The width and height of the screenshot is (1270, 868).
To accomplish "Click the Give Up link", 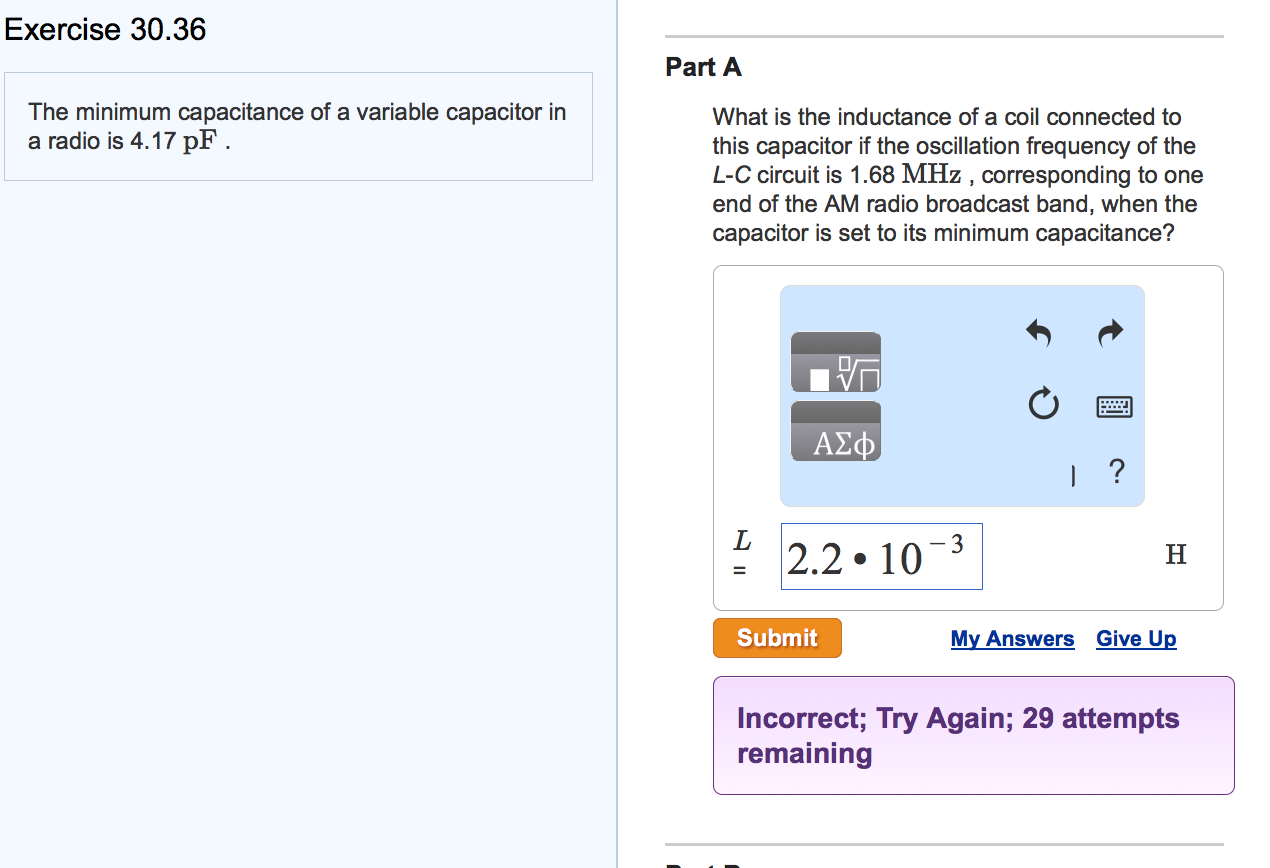I will click(x=1136, y=638).
